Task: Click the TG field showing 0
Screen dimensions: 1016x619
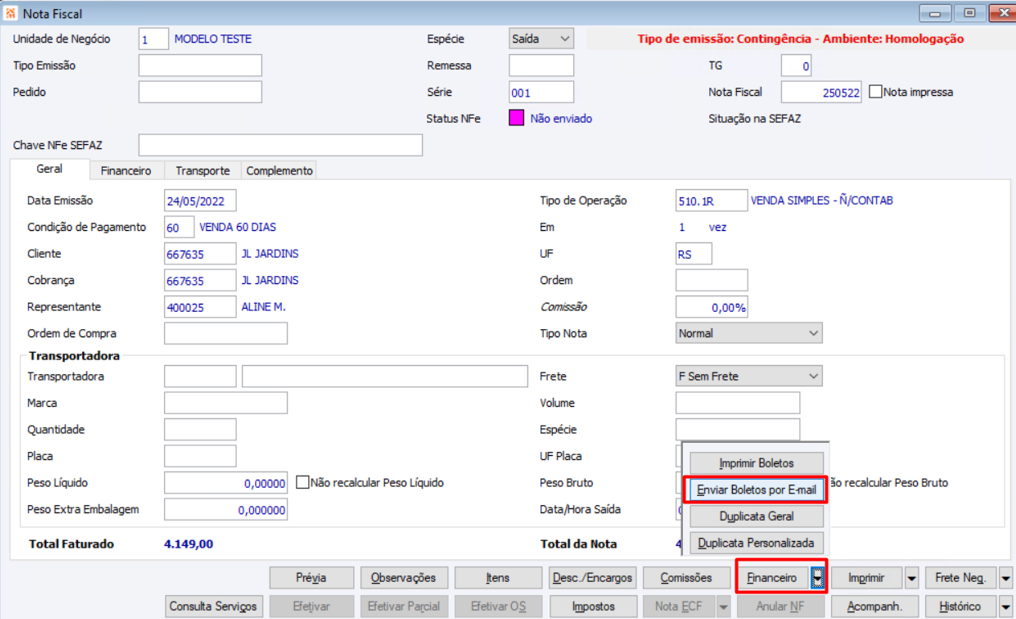Action: point(796,65)
